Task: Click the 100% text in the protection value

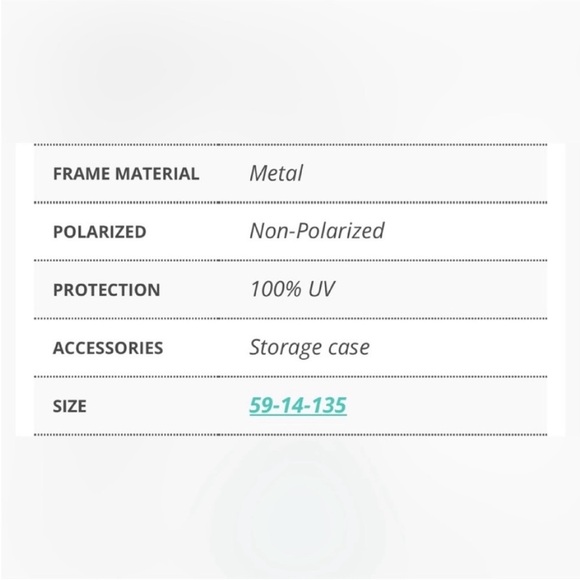Action: point(276,289)
